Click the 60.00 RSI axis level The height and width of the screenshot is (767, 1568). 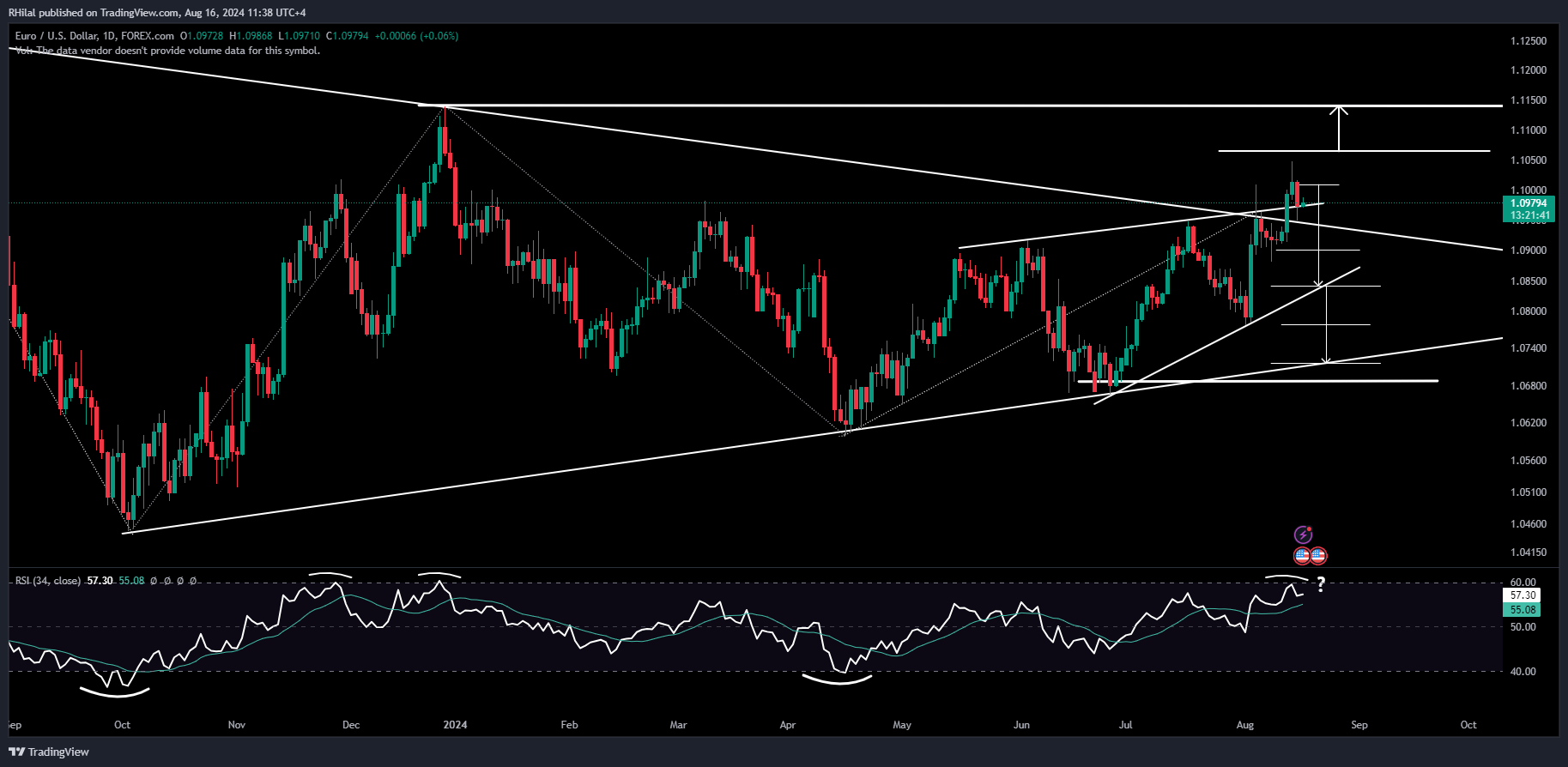1523,583
